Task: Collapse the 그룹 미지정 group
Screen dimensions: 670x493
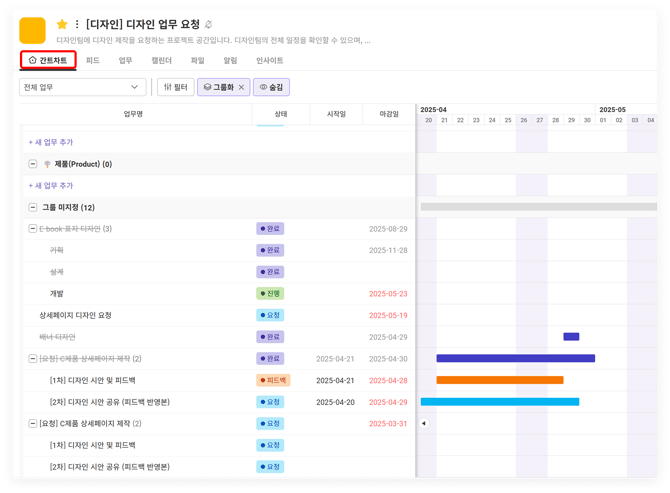Action: 33,208
